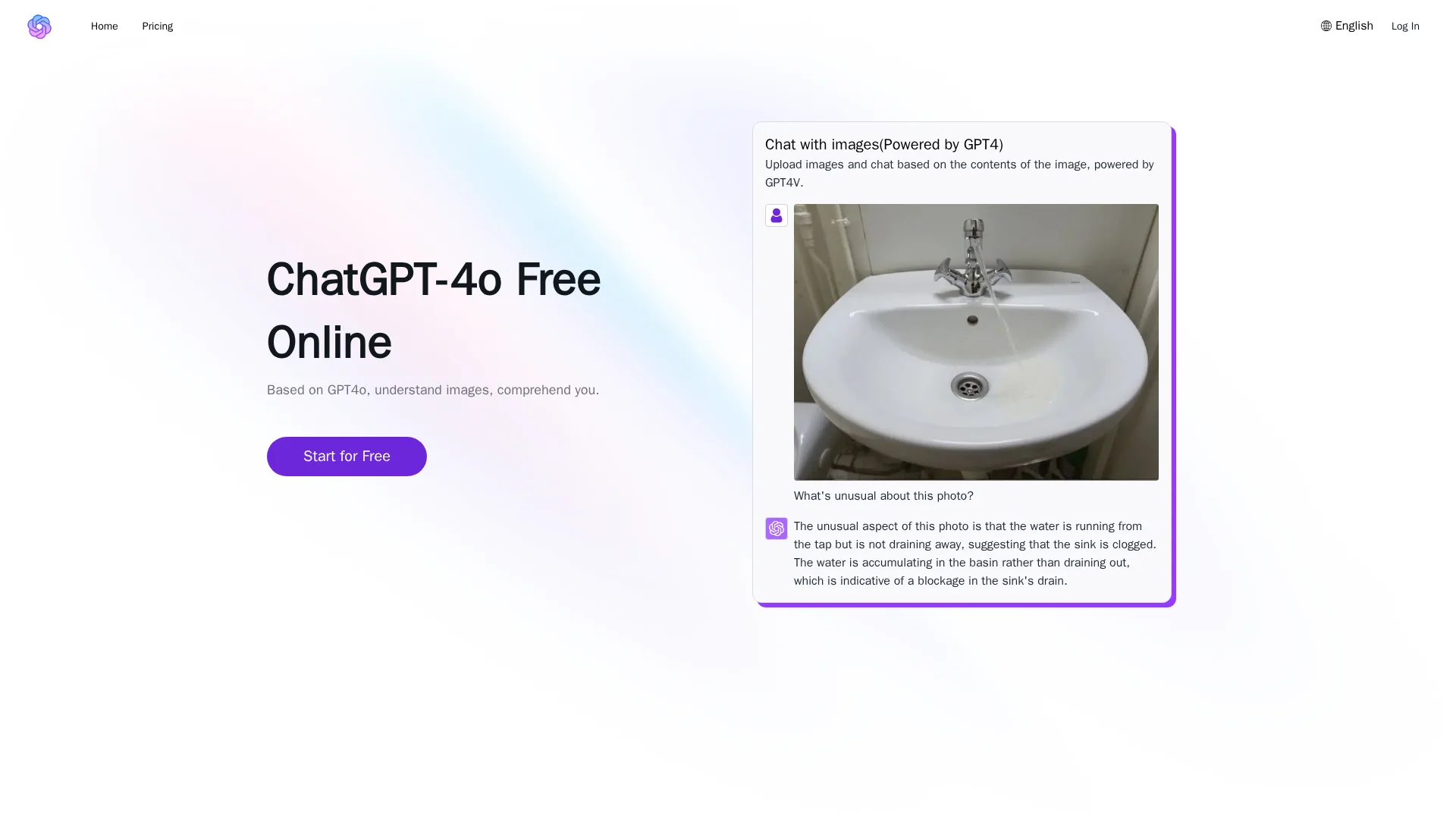Click the ChatGPT-4o Free Online heading
The image size is (1456, 819).
pos(434,311)
